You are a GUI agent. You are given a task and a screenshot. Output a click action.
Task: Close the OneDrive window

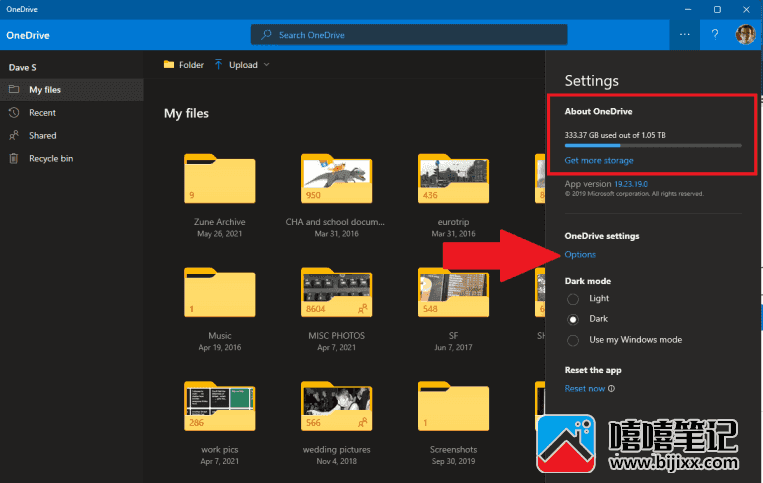pyautogui.click(x=746, y=9)
